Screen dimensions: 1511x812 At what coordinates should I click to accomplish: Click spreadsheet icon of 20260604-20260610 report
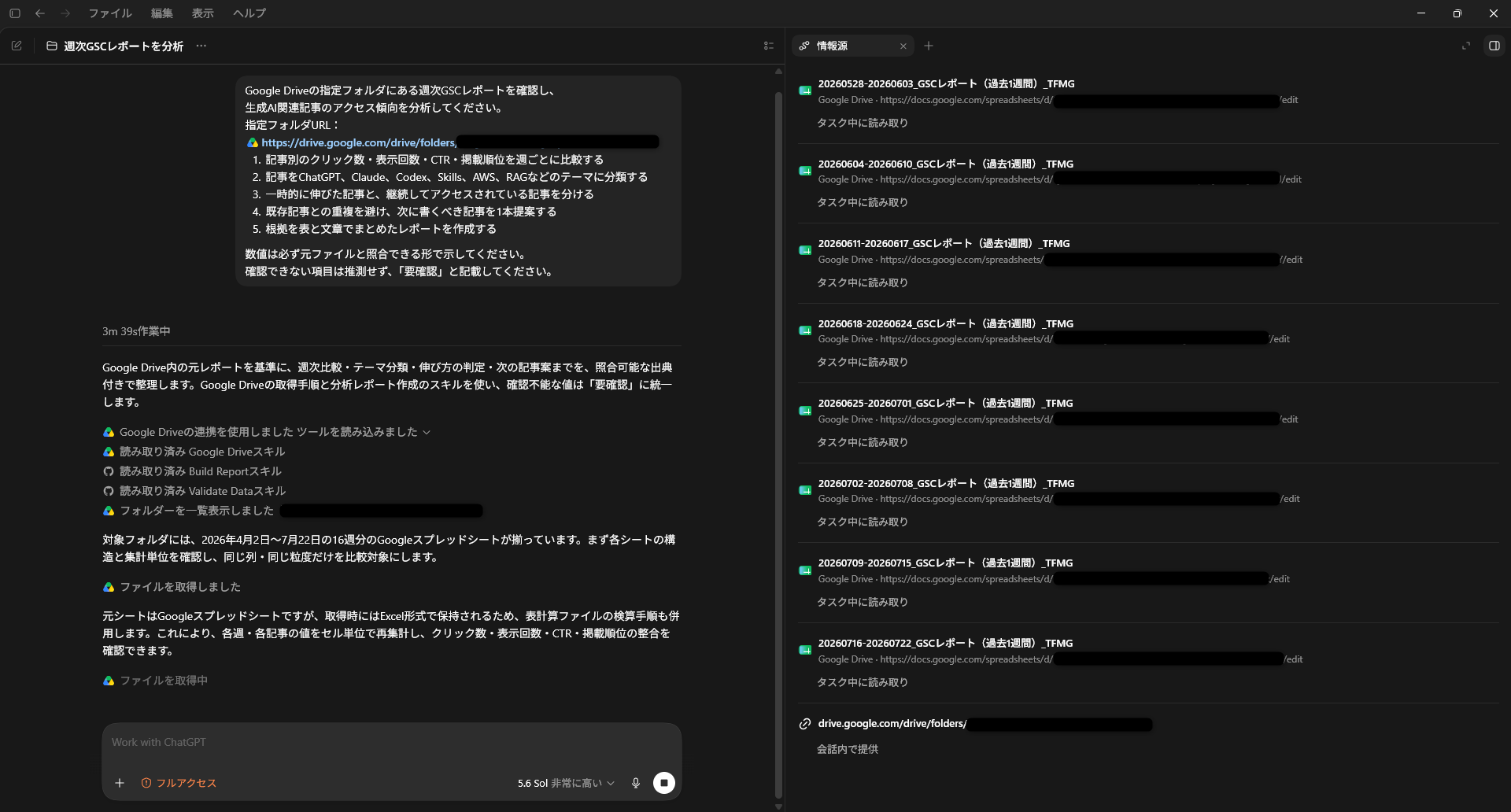(805, 171)
